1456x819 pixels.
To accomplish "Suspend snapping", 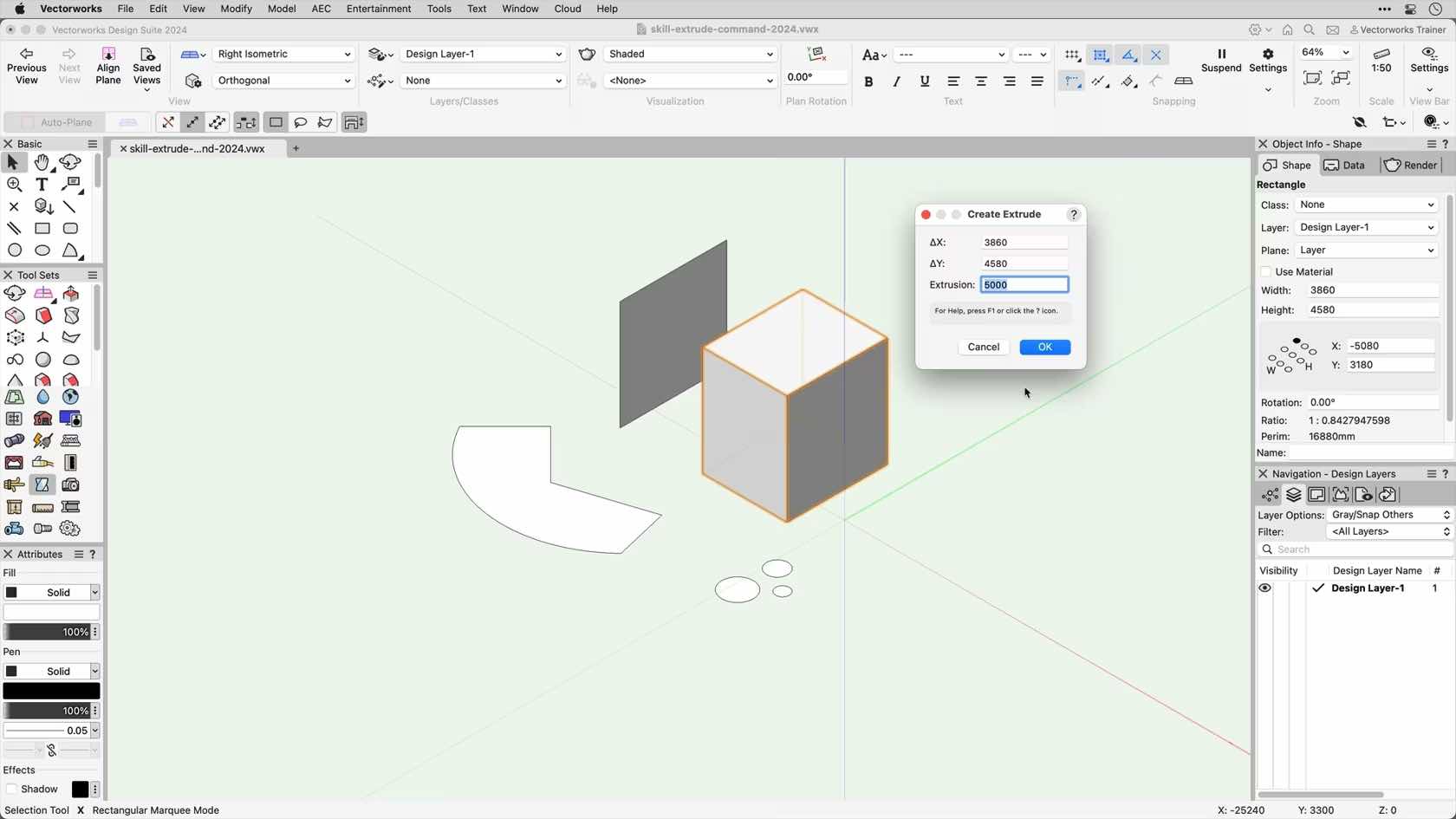I will tap(1221, 61).
